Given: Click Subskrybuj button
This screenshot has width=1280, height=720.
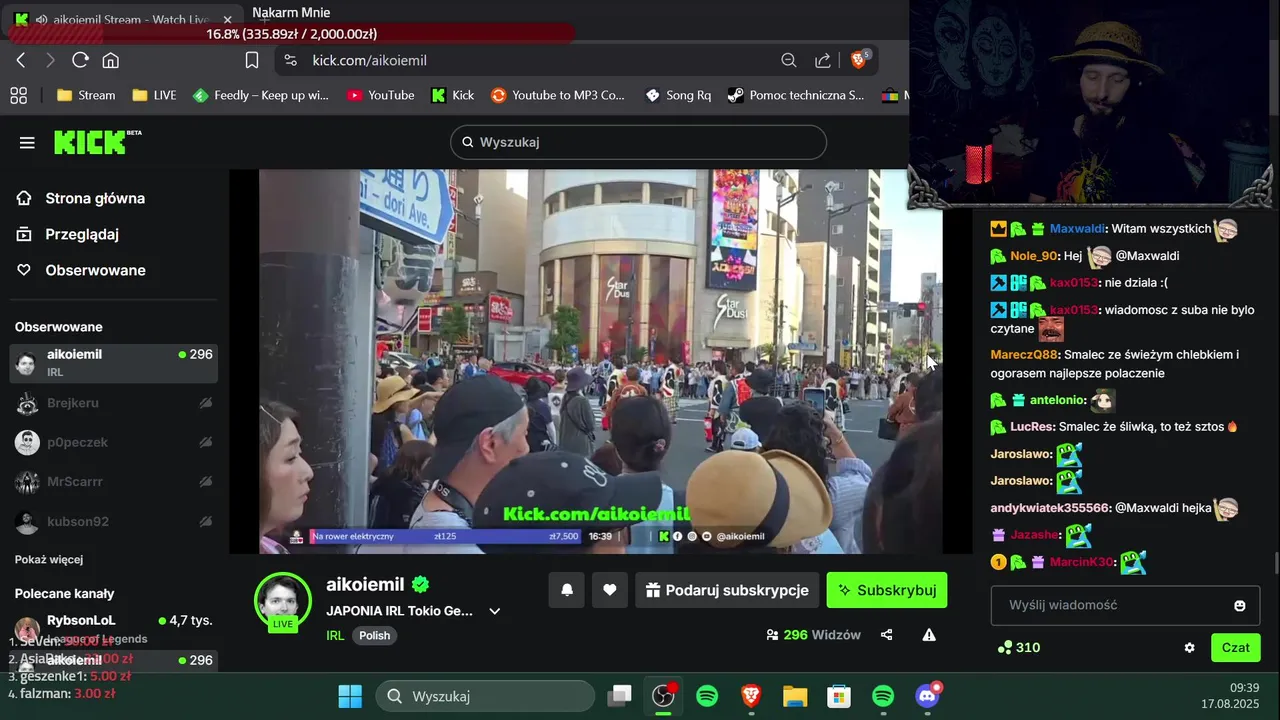Looking at the screenshot, I should [887, 590].
